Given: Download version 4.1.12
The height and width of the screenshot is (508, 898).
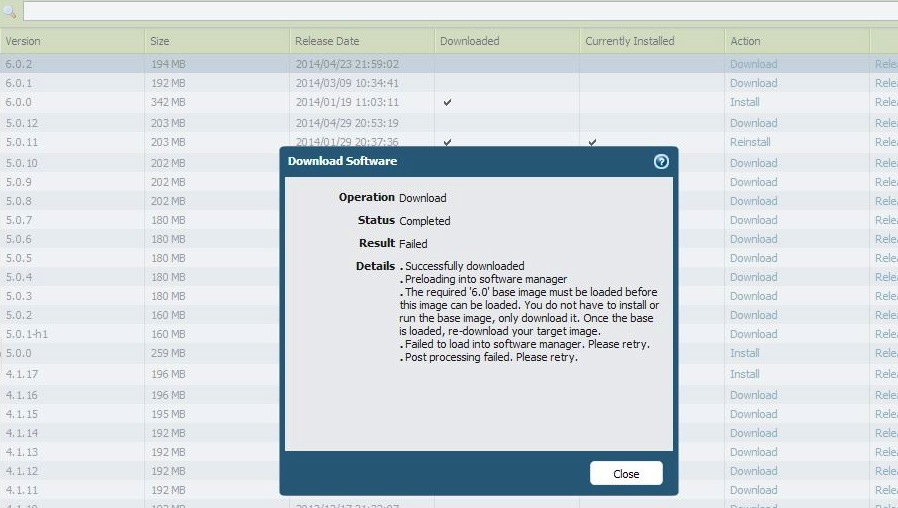Looking at the screenshot, I should pyautogui.click(x=754, y=471).
